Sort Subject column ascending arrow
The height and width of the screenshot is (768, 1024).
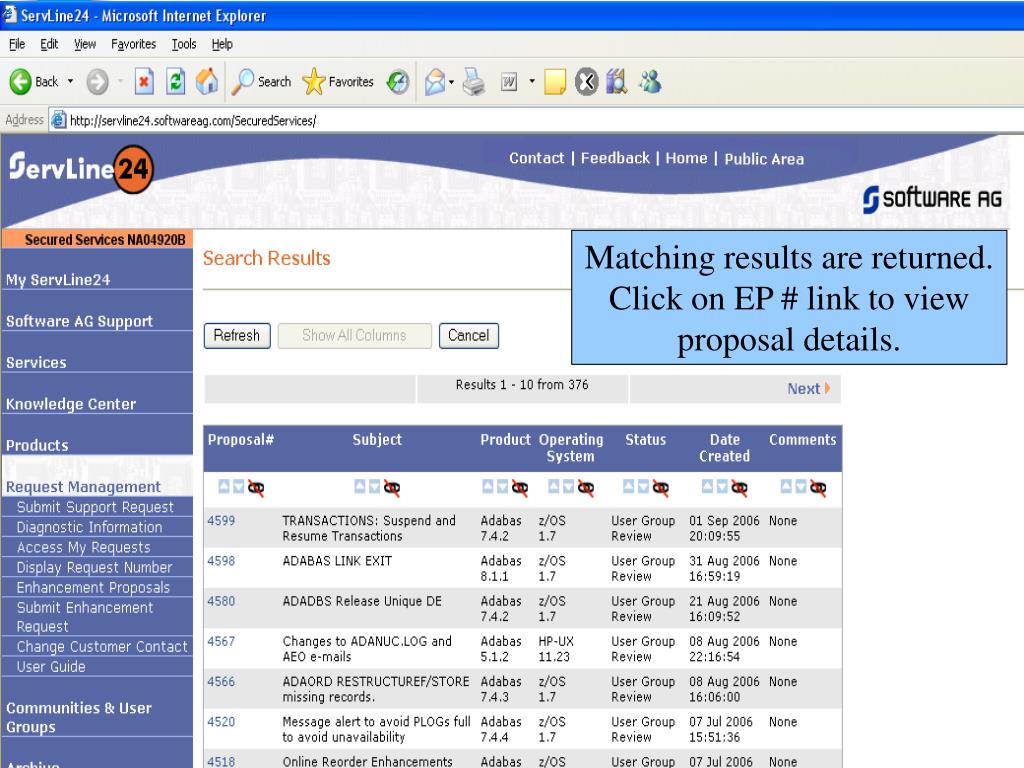pyautogui.click(x=360, y=487)
